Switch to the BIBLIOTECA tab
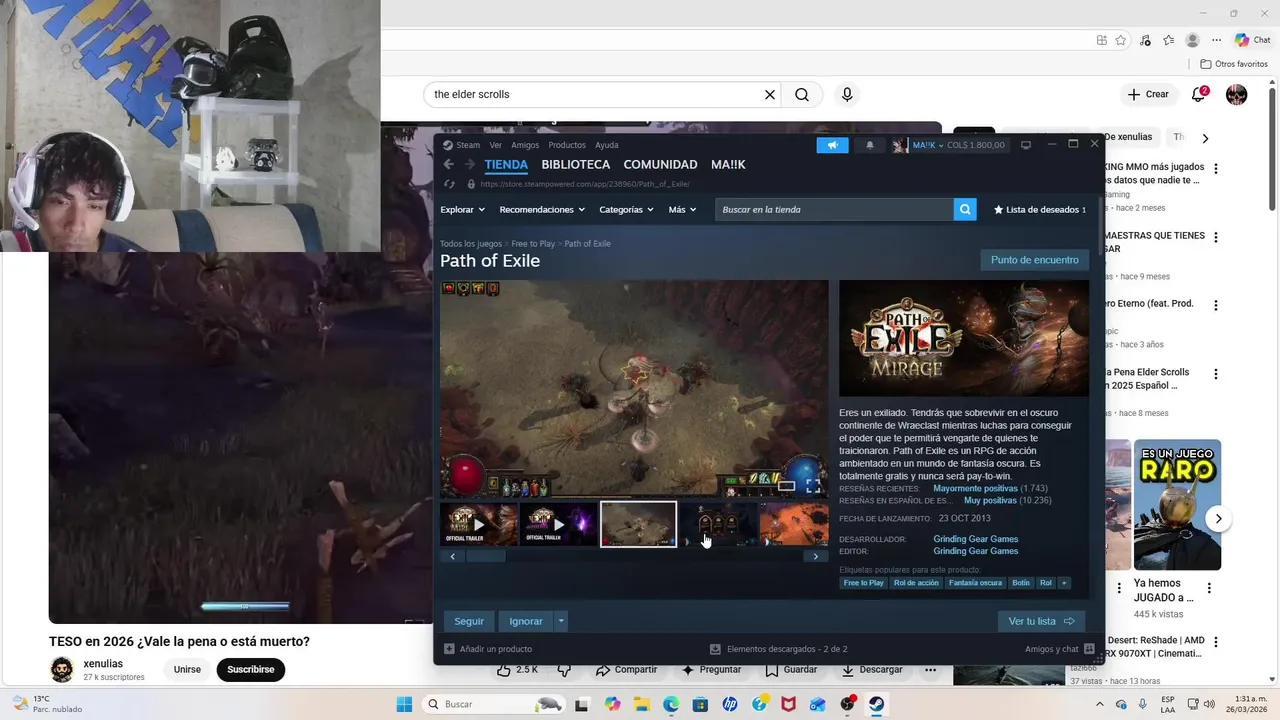Screen dimensions: 1280x720 [576, 164]
